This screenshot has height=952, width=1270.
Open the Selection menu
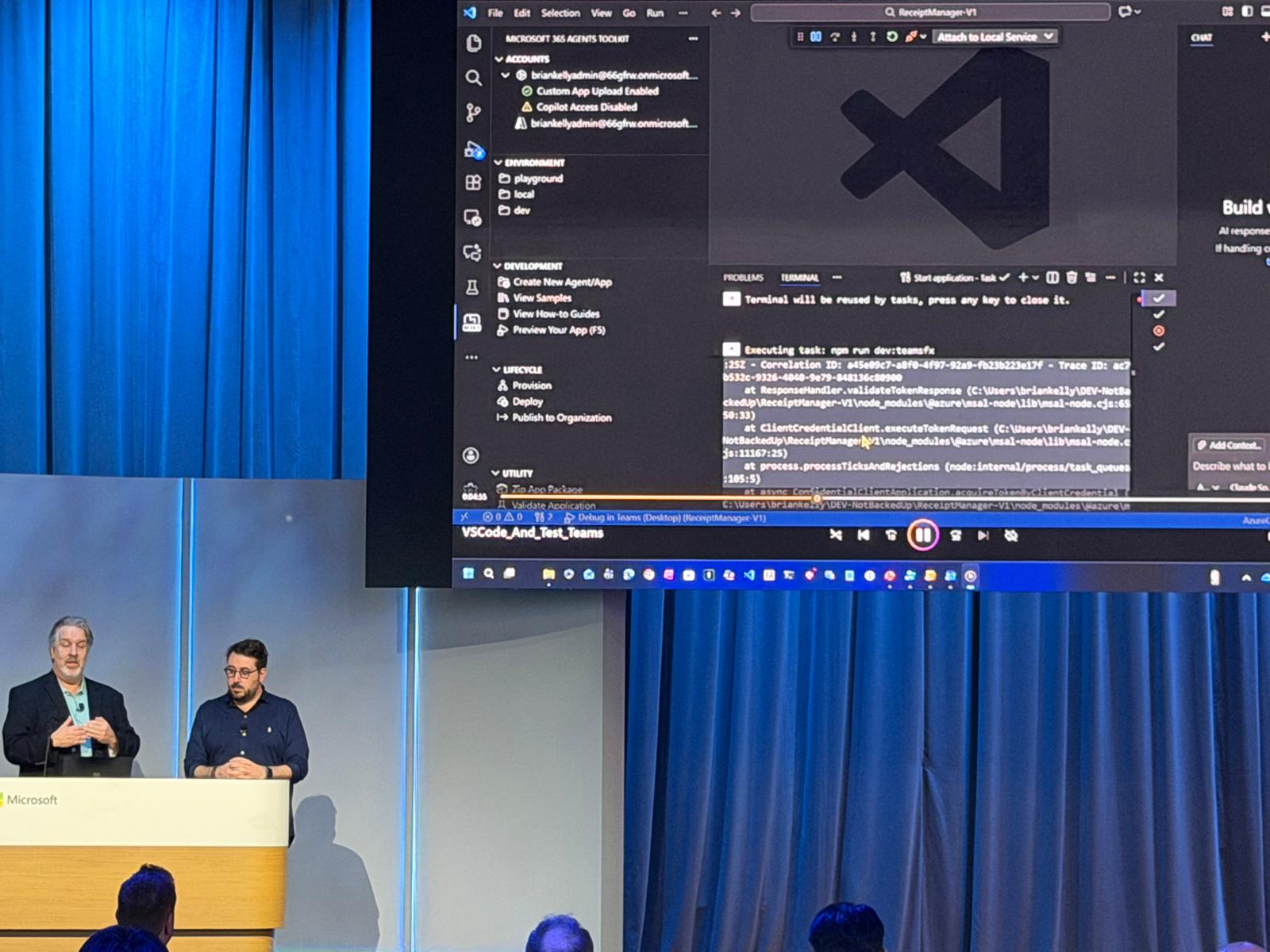click(560, 13)
